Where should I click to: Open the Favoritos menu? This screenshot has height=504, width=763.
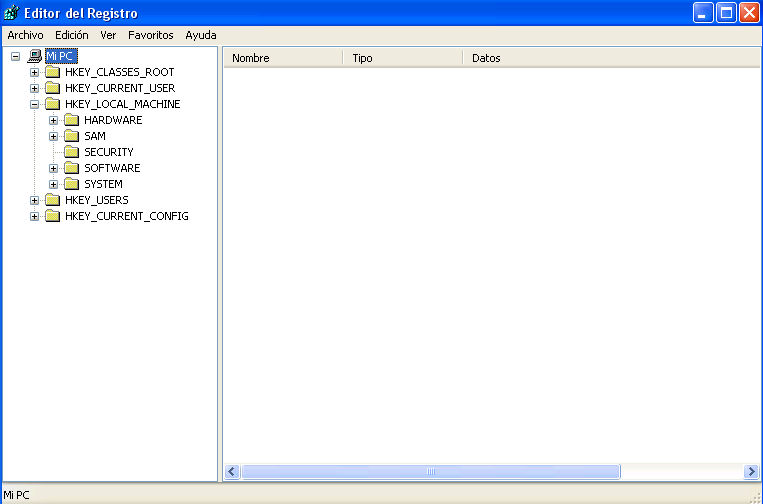click(150, 35)
